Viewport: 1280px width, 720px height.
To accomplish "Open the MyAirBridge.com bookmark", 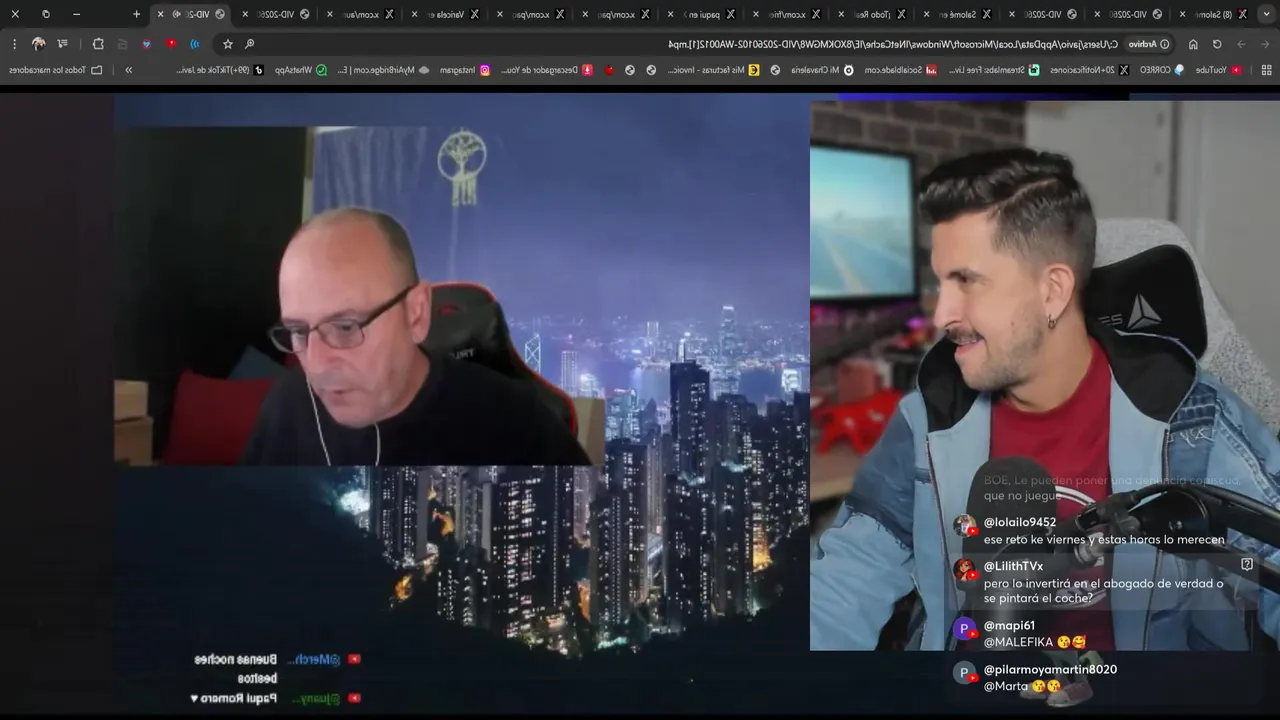I will [382, 70].
